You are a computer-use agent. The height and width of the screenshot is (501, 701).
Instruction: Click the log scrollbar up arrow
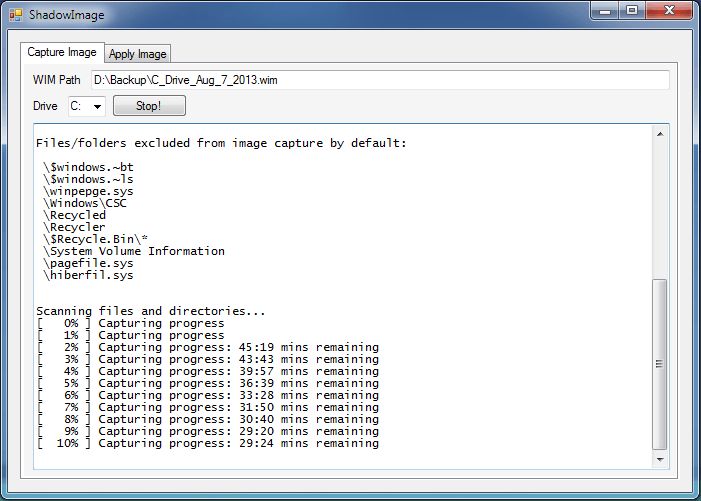pyautogui.click(x=659, y=134)
